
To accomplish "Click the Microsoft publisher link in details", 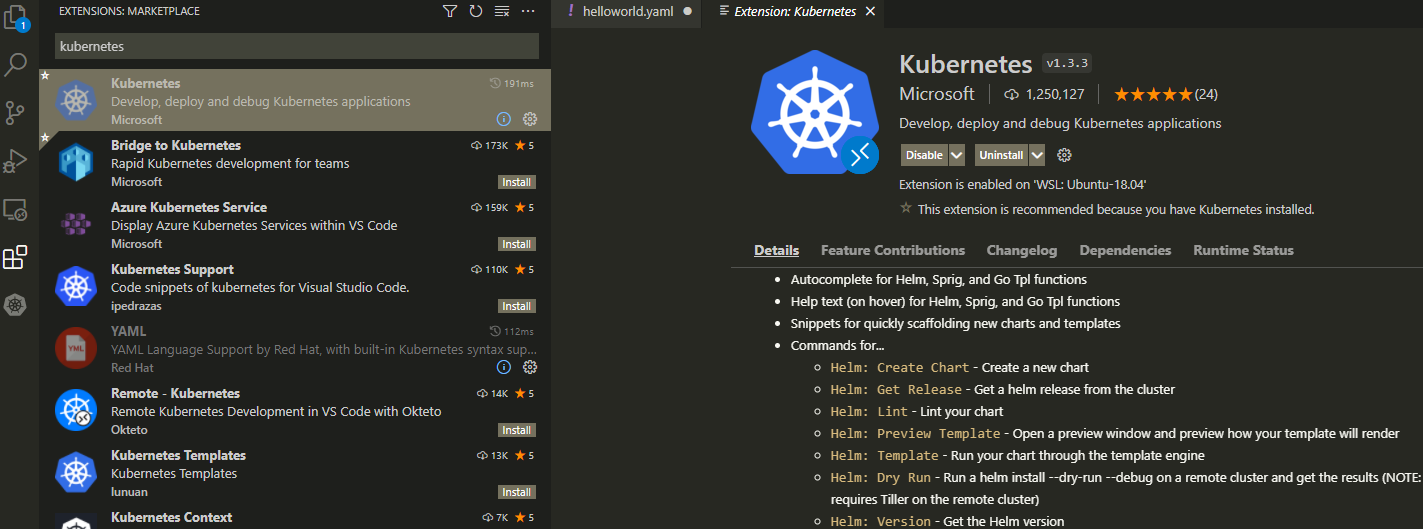I will [936, 94].
